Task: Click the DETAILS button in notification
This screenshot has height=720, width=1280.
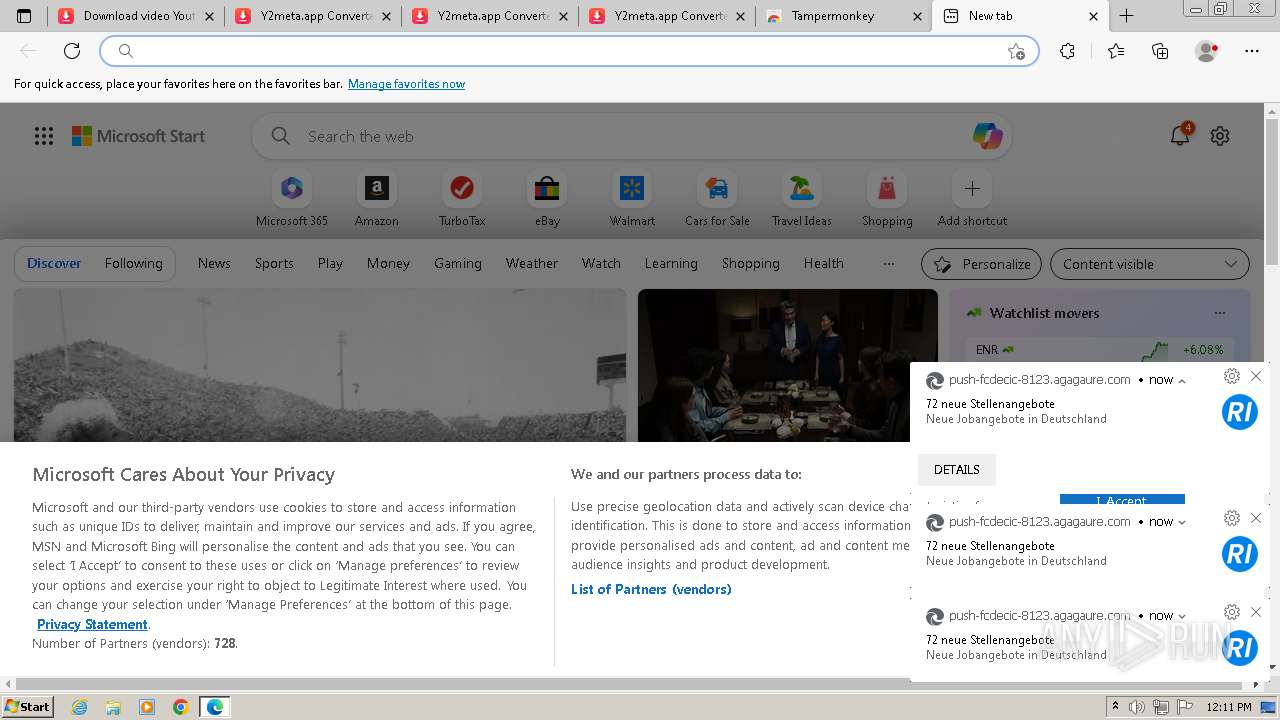Action: 957,470
